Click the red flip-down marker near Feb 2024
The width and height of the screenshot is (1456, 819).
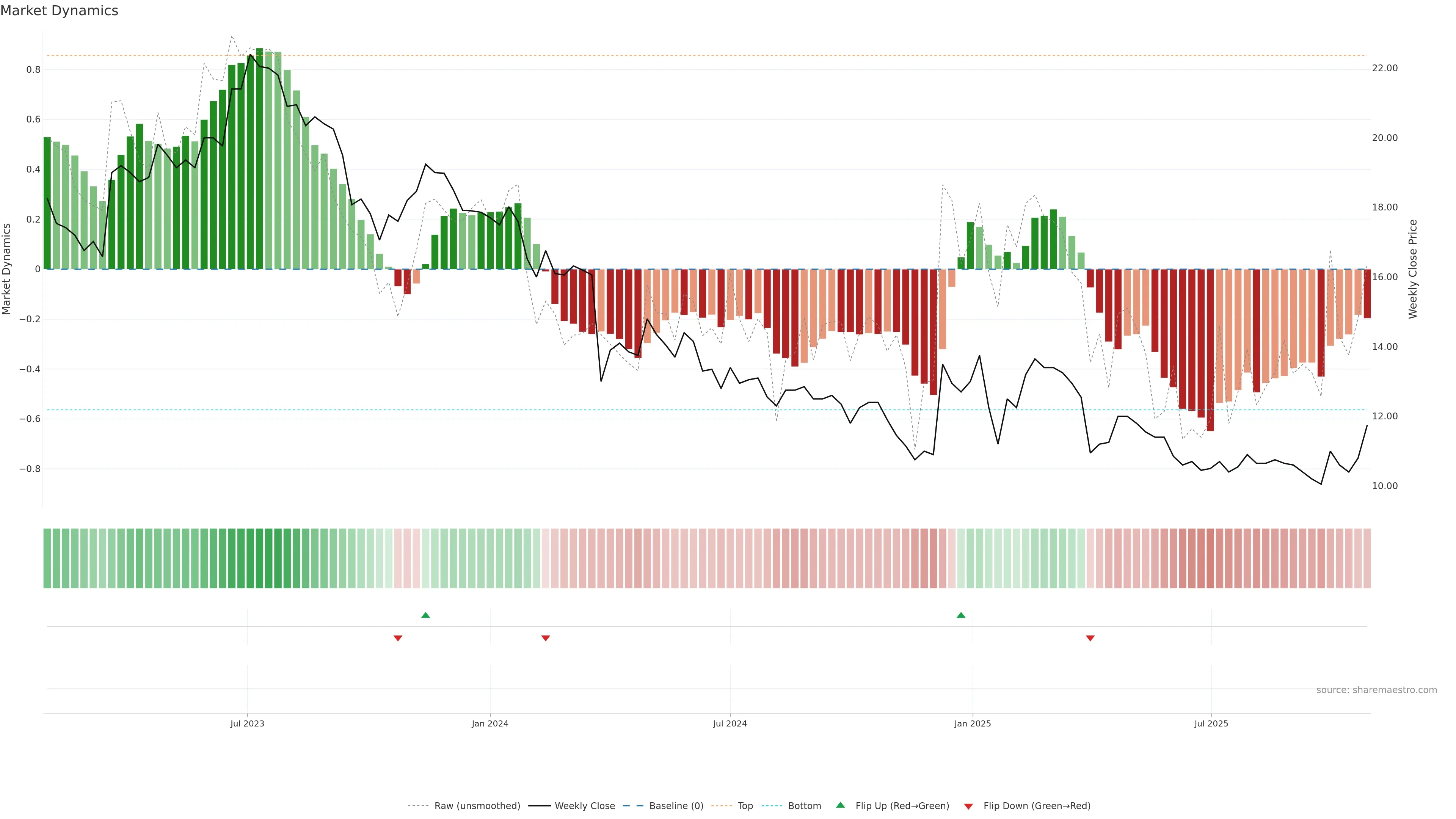pyautogui.click(x=546, y=638)
